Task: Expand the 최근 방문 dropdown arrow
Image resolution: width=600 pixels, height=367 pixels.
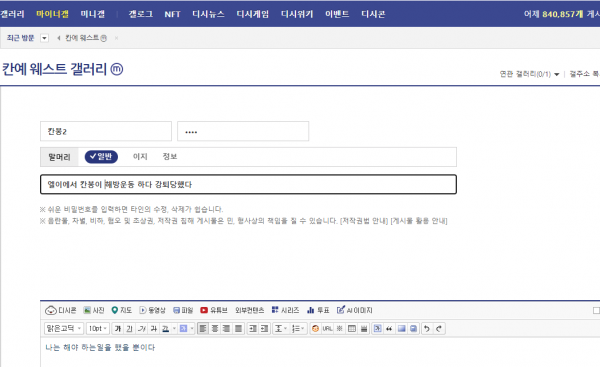Action: coord(44,38)
